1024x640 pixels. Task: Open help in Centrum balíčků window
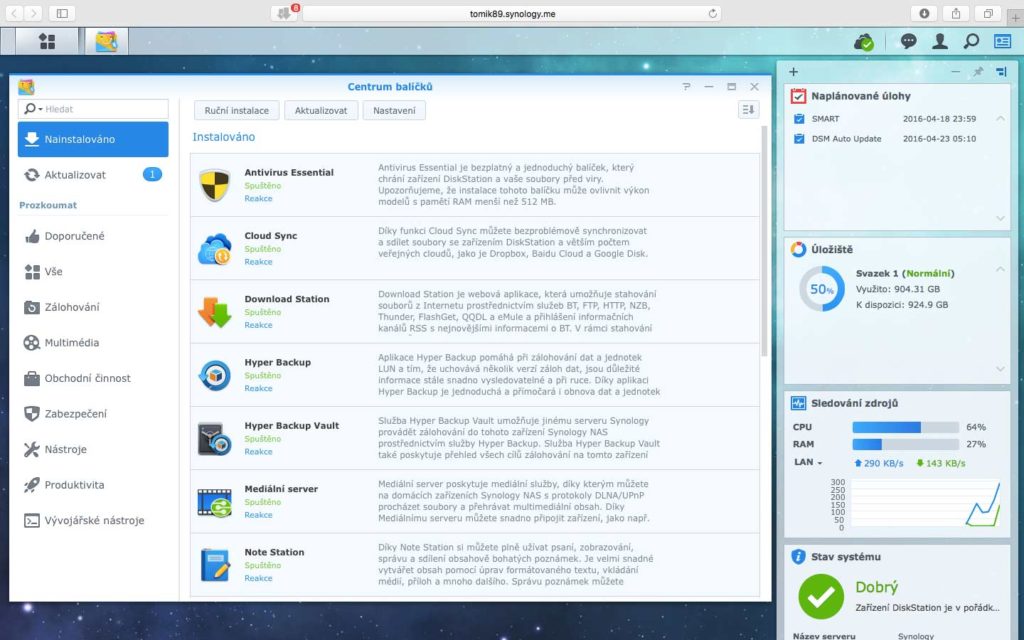[686, 86]
